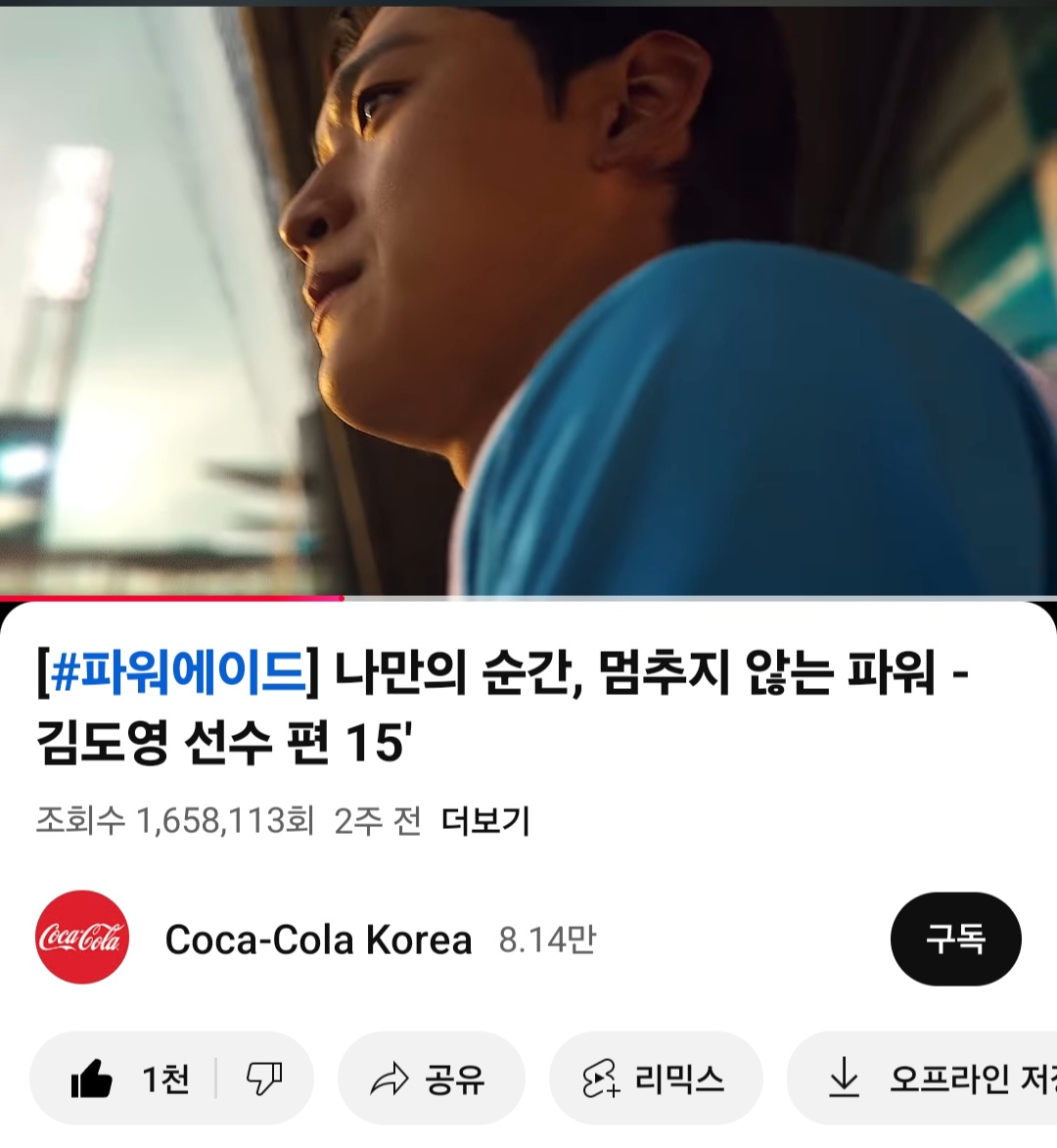The width and height of the screenshot is (1057, 1148).
Task: Click the 1천 like count
Action: pos(165,1079)
